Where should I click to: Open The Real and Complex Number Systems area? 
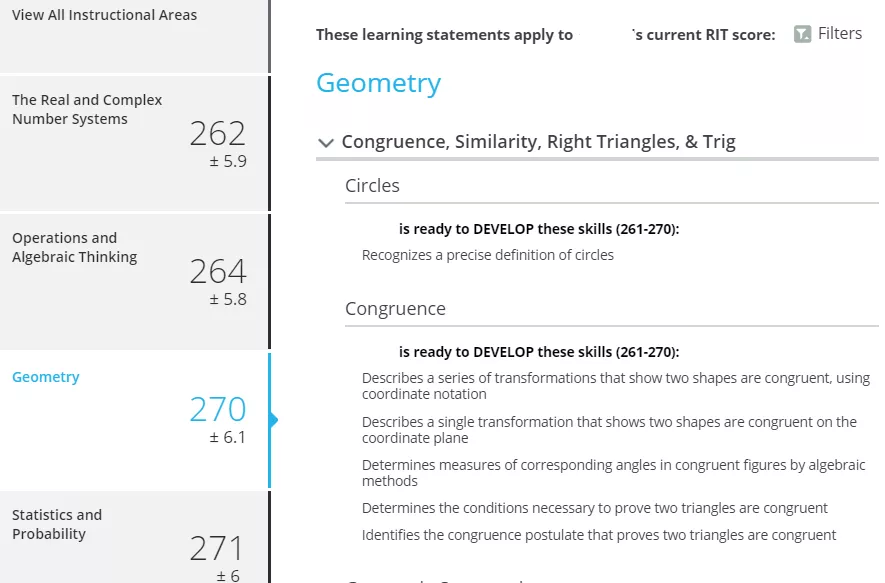pyautogui.click(x=134, y=143)
